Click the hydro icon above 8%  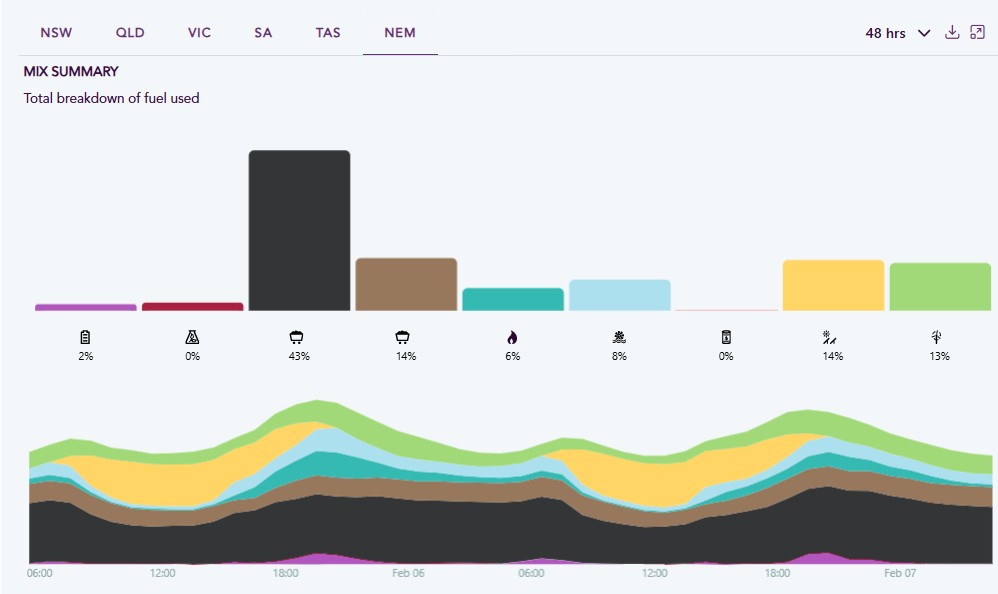pyautogui.click(x=619, y=338)
